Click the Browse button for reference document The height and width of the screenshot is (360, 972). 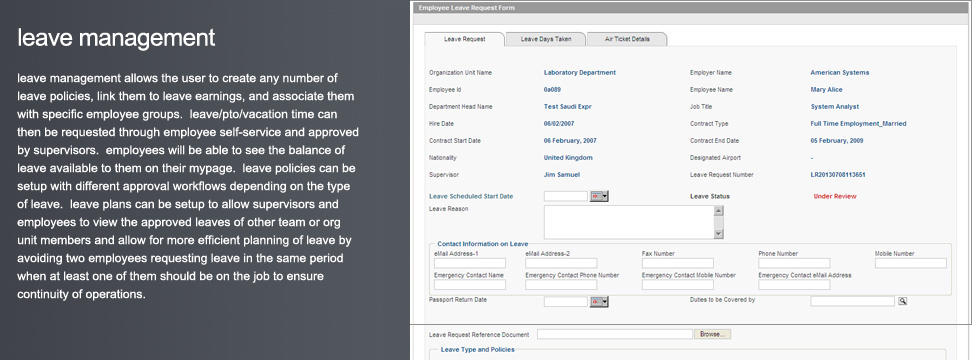(x=712, y=334)
